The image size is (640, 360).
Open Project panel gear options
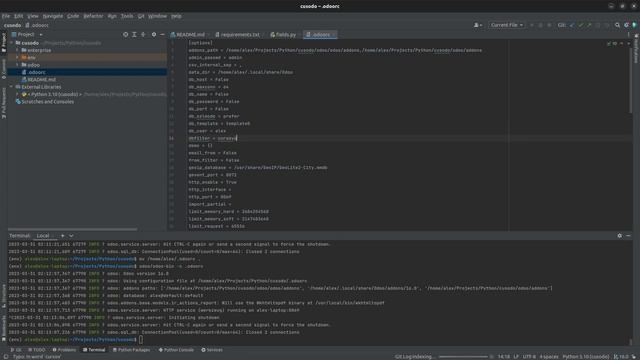[x=154, y=35]
